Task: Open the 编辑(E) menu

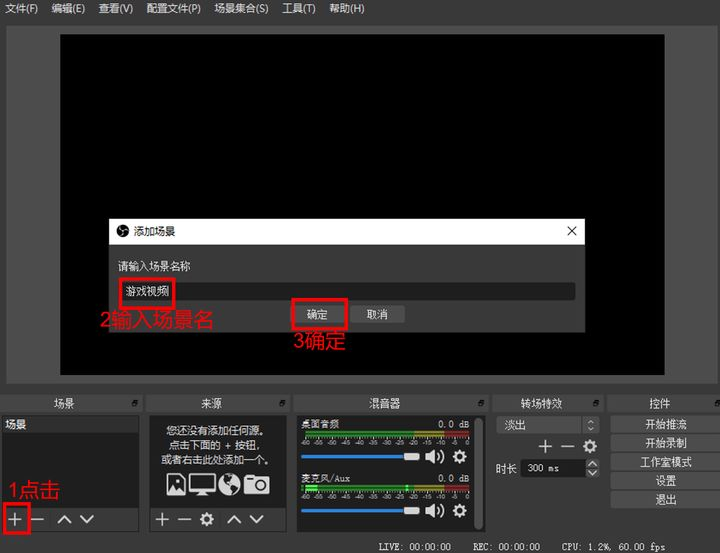Action: 68,8
